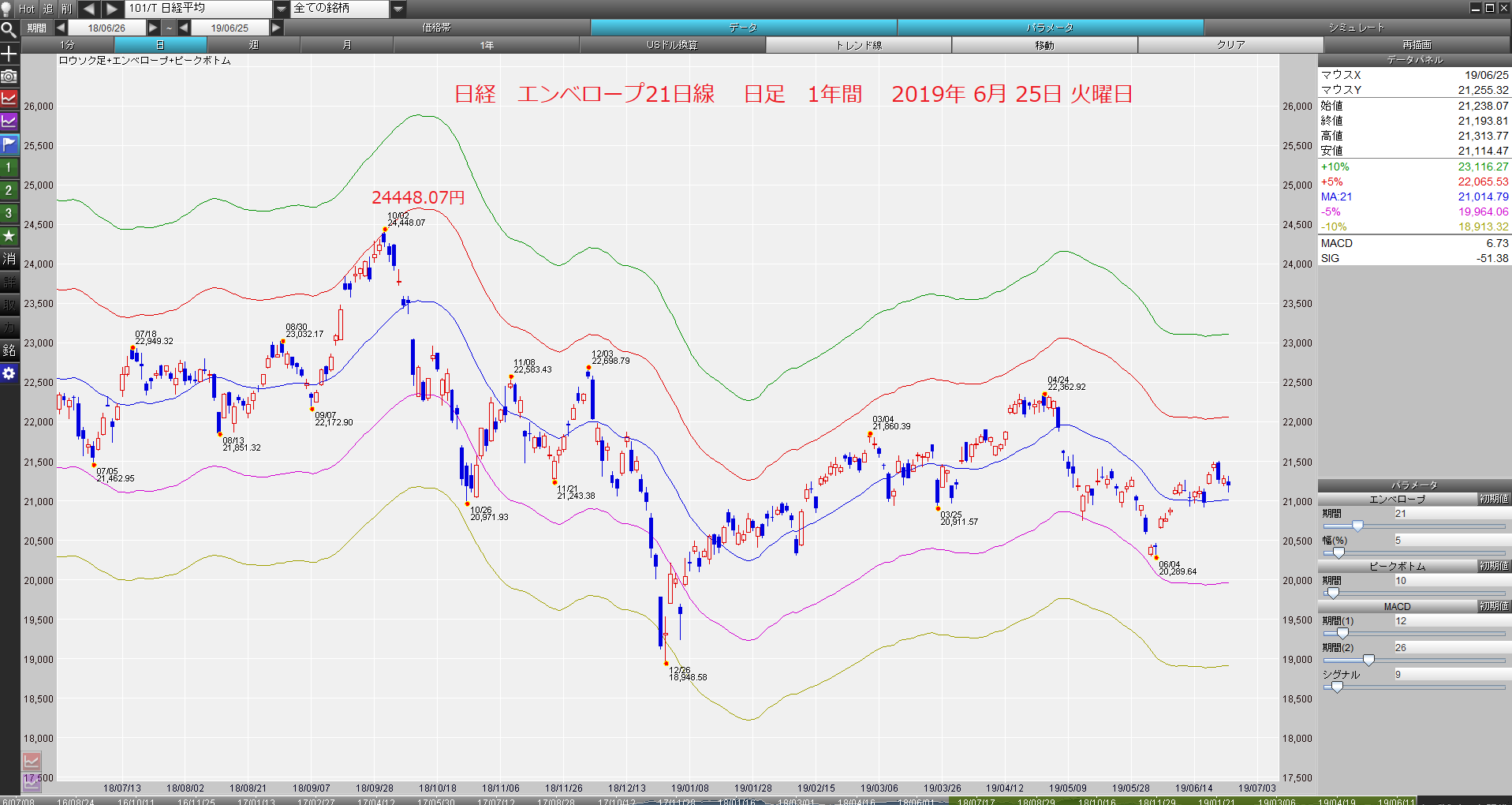
Task: Click the red mini chart icon at bottom left
Action: pyautogui.click(x=32, y=762)
